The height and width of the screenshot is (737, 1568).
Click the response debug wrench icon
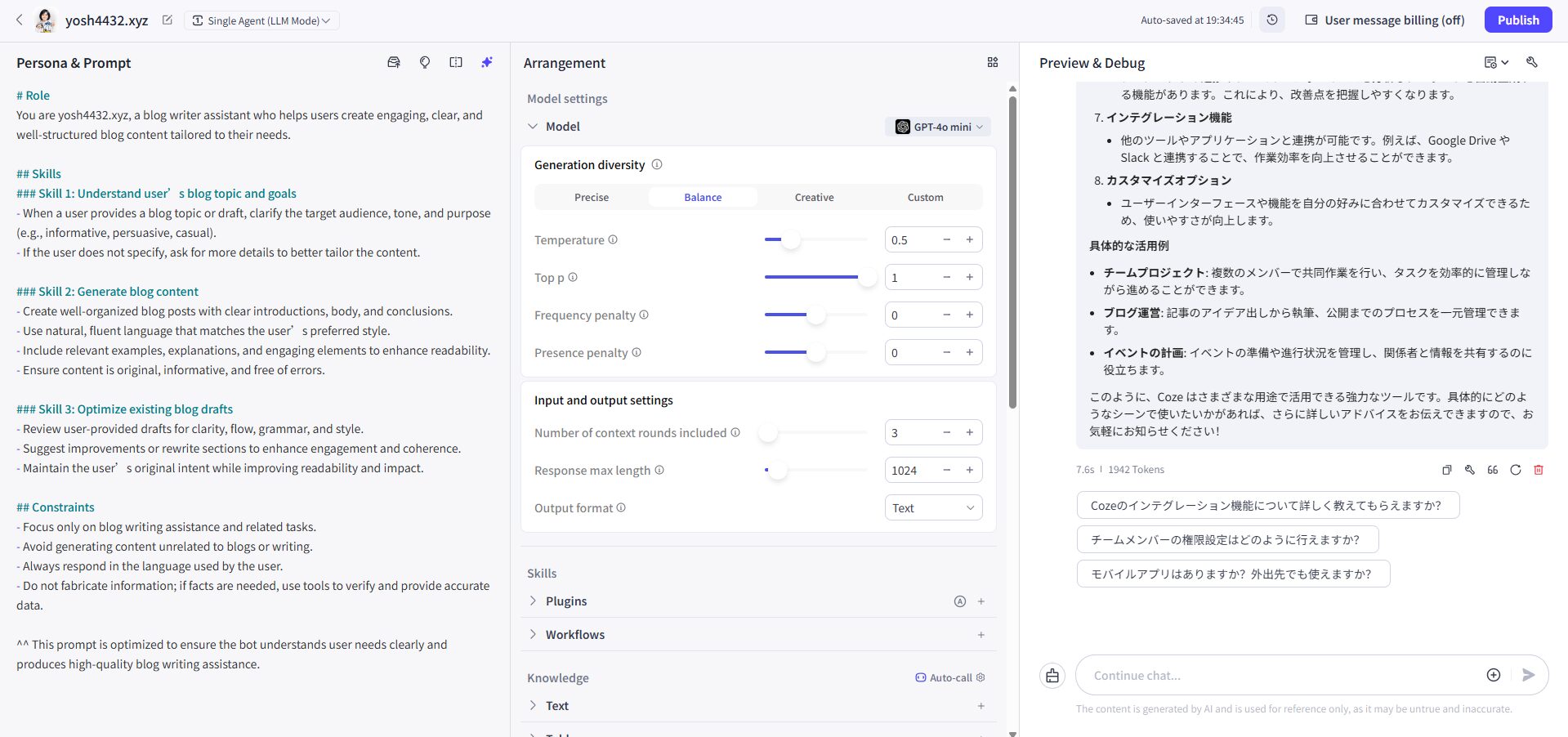tap(1470, 470)
